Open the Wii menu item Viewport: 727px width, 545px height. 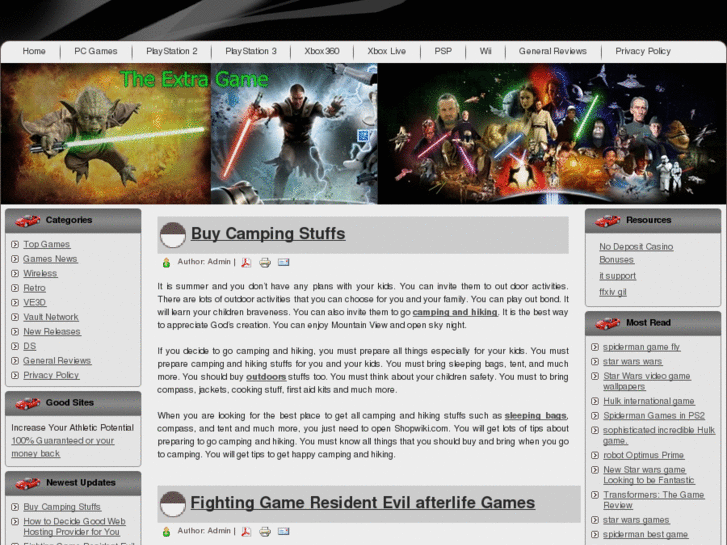pos(485,51)
